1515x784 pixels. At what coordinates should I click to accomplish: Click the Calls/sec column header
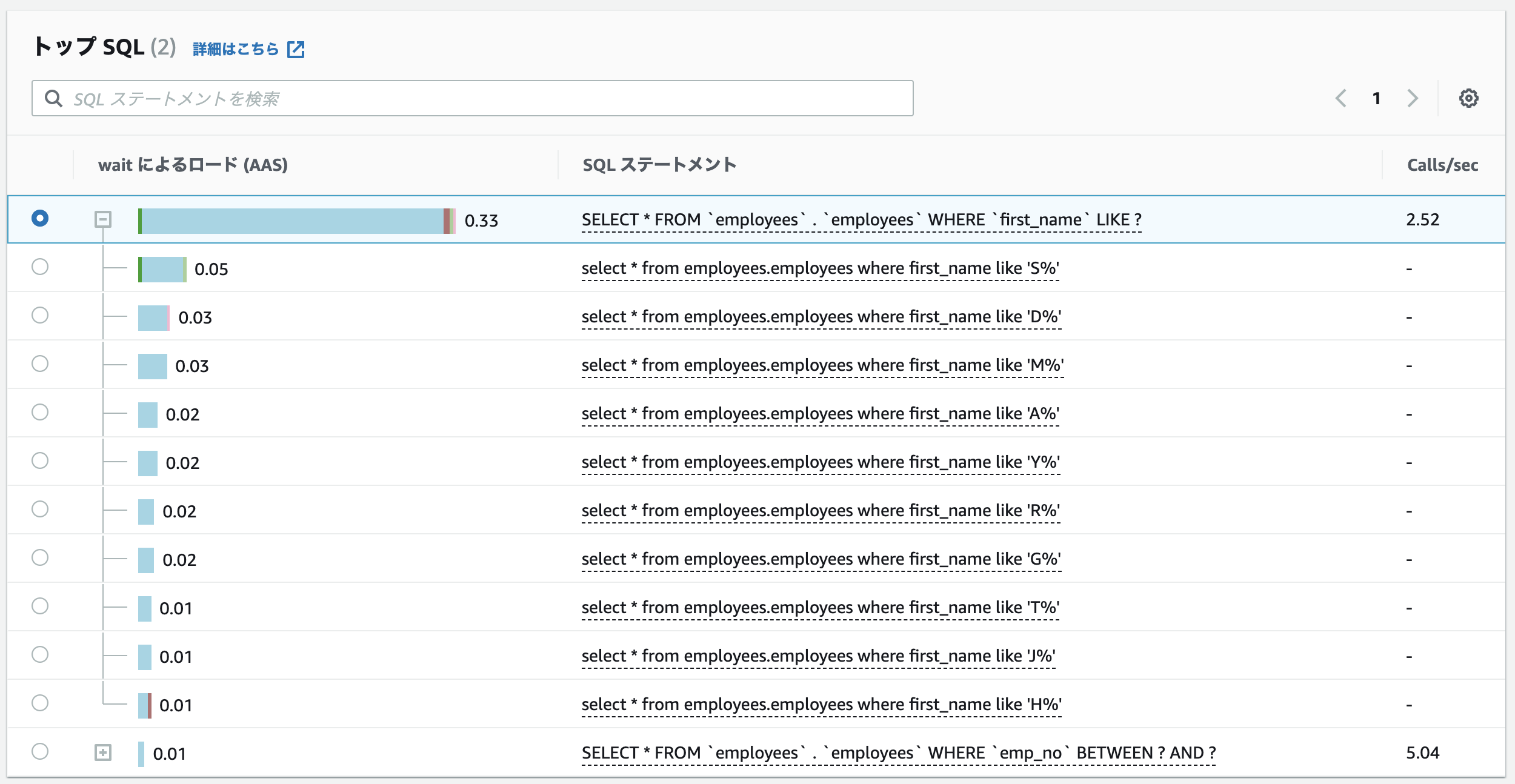pyautogui.click(x=1442, y=165)
